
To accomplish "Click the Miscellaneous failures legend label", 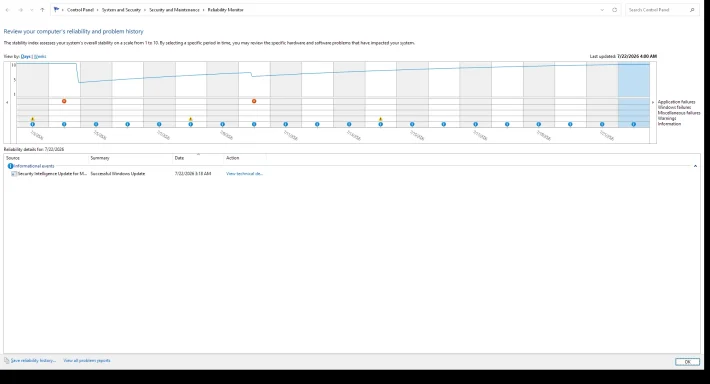I will [679, 113].
